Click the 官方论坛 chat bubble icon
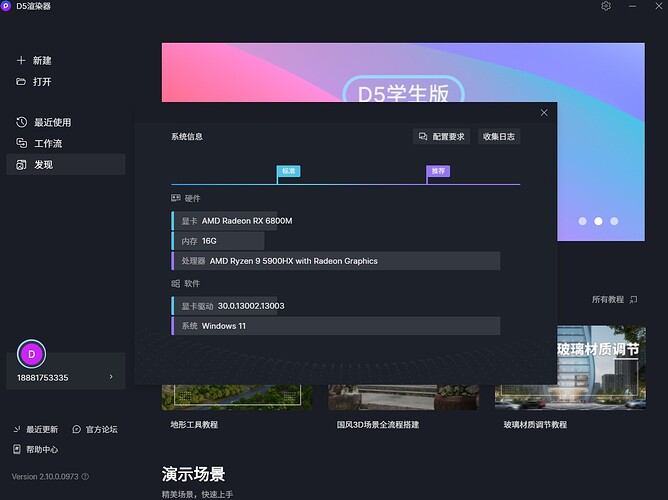The width and height of the screenshot is (668, 500). [x=76, y=429]
